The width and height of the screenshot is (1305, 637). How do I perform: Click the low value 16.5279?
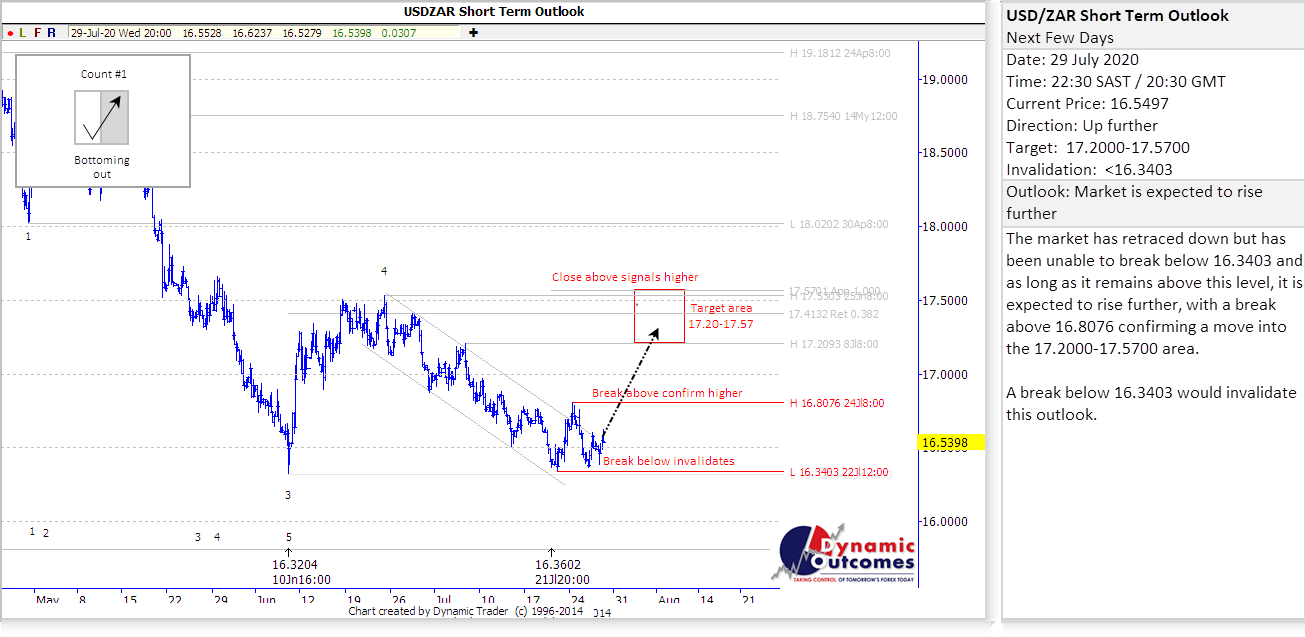click(303, 32)
